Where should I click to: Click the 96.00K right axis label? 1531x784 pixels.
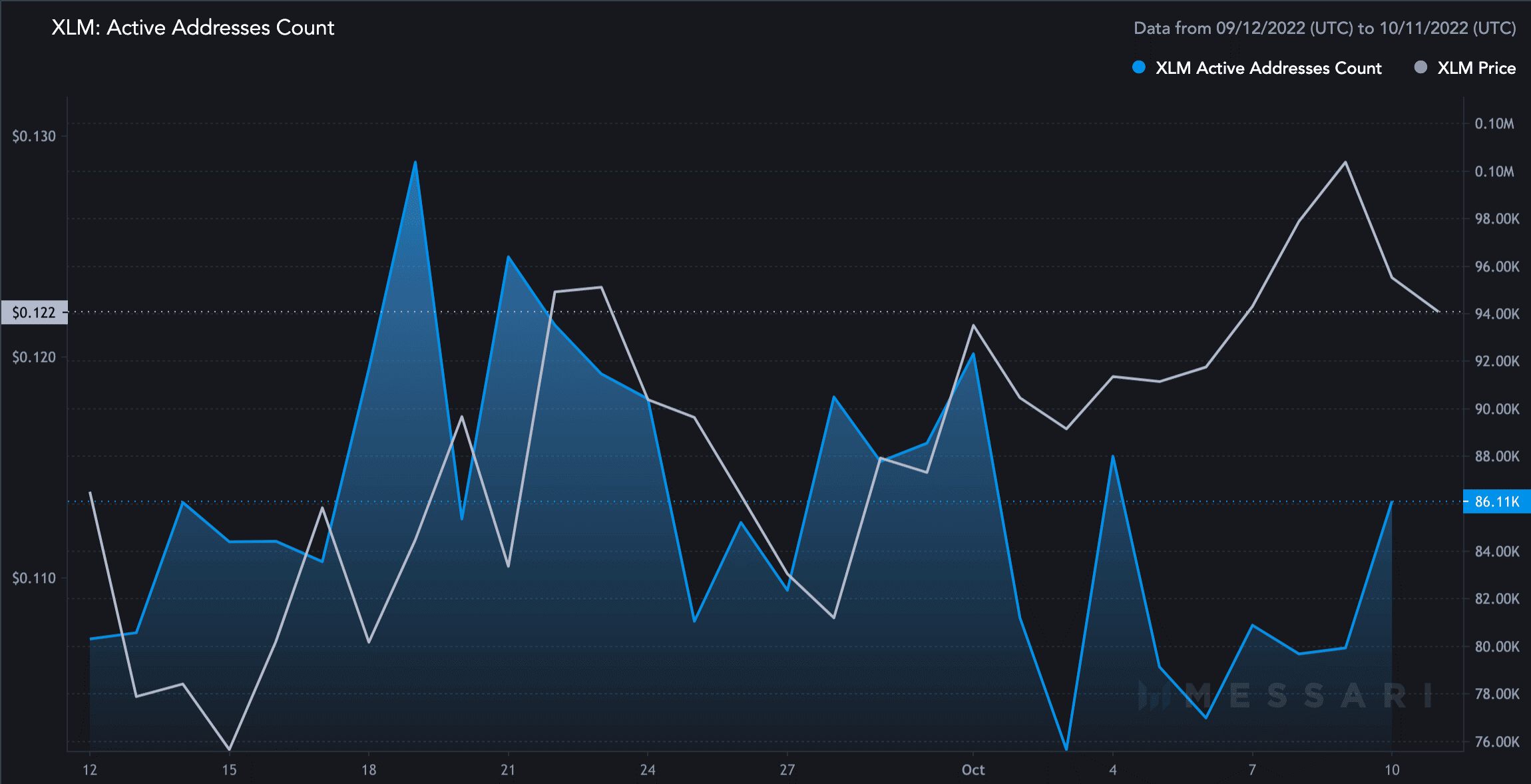pyautogui.click(x=1497, y=267)
